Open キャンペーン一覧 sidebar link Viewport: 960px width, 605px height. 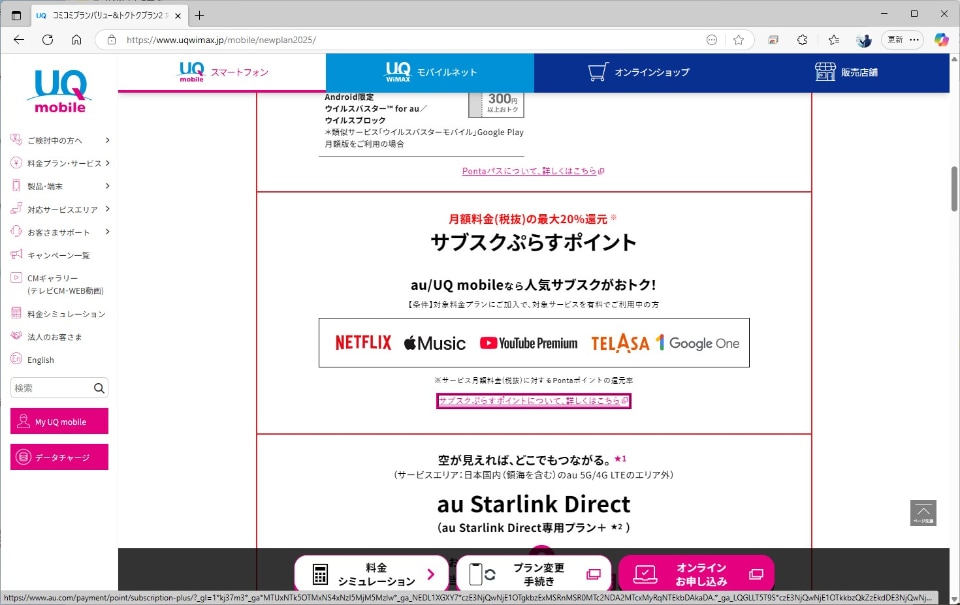(x=51, y=255)
